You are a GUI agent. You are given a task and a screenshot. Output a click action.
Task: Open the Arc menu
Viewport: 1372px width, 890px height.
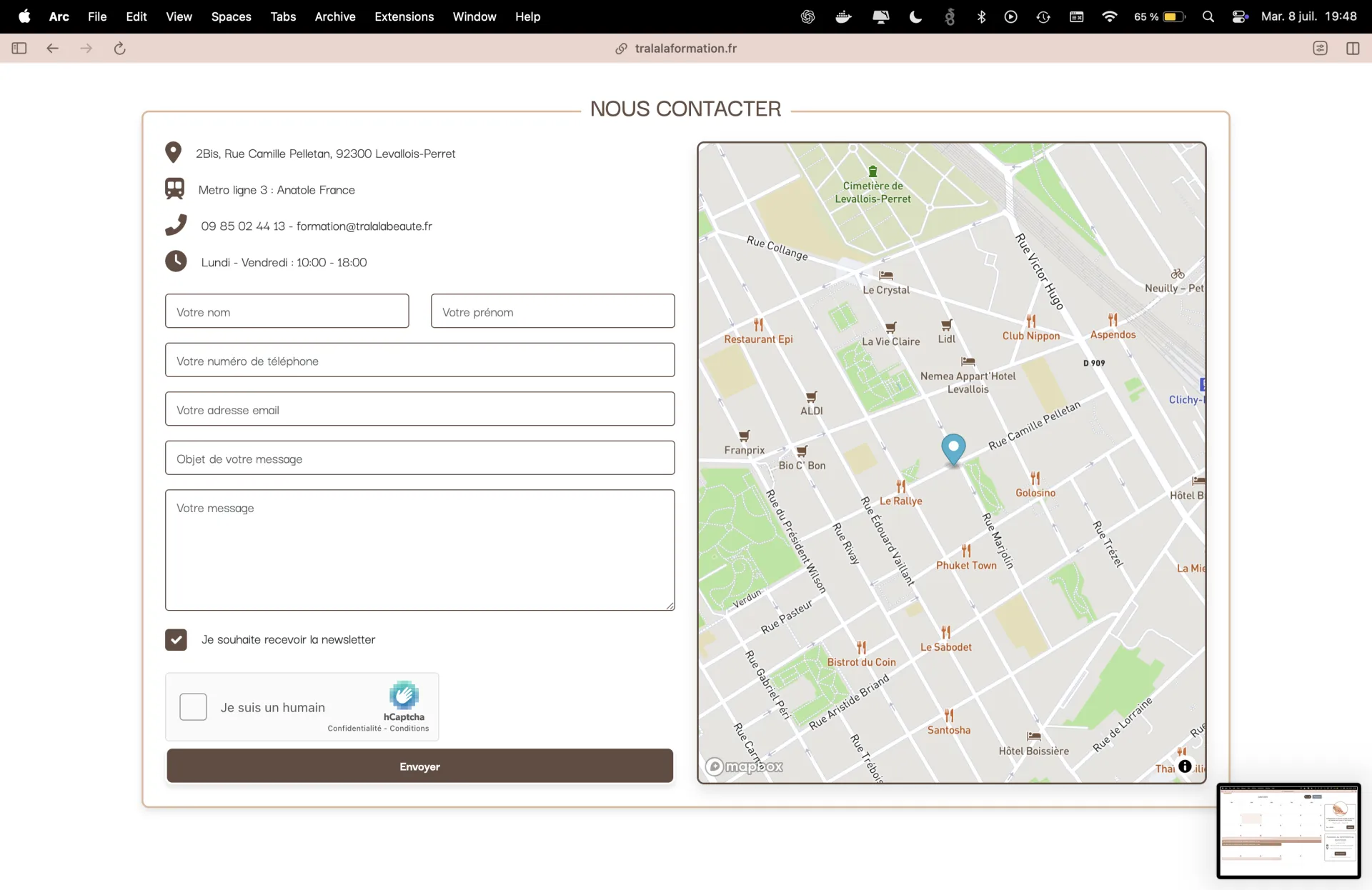point(59,16)
